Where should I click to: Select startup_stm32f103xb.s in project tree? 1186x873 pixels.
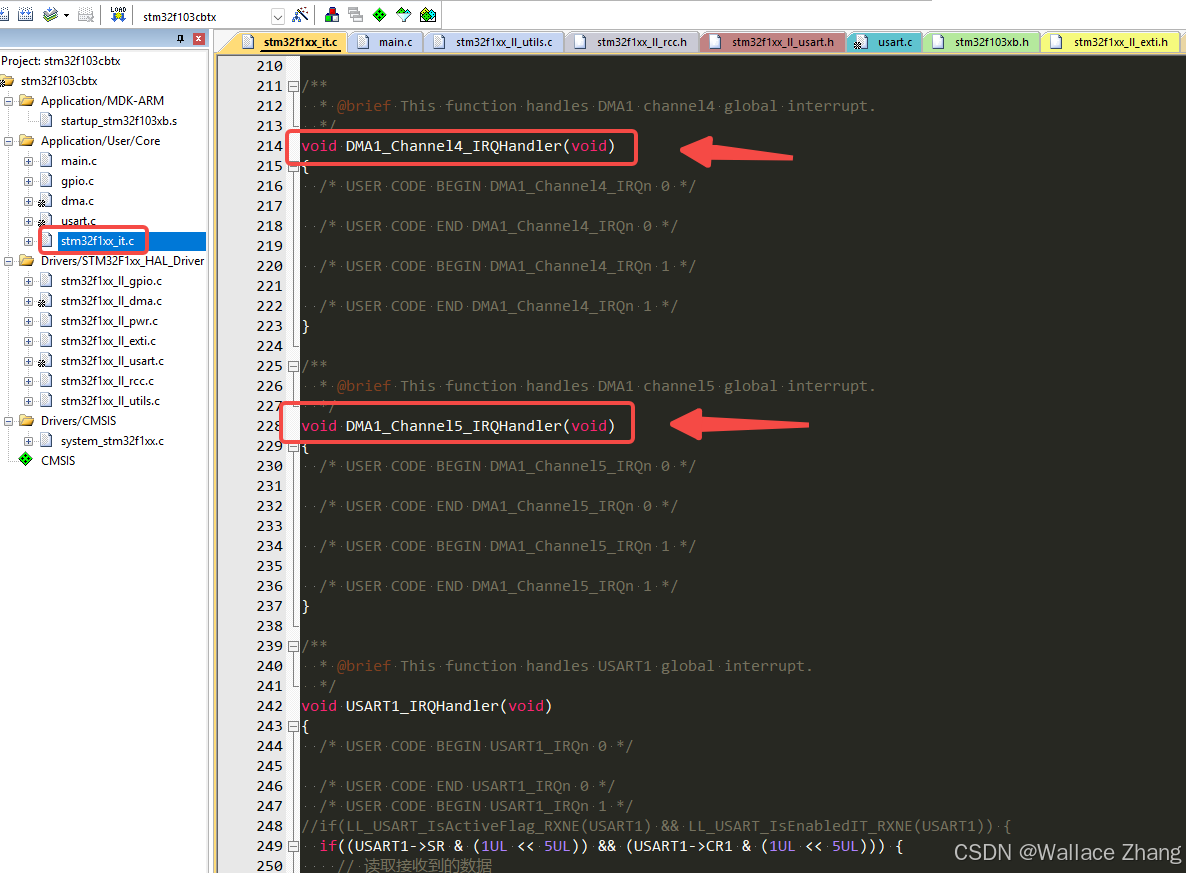click(x=119, y=121)
